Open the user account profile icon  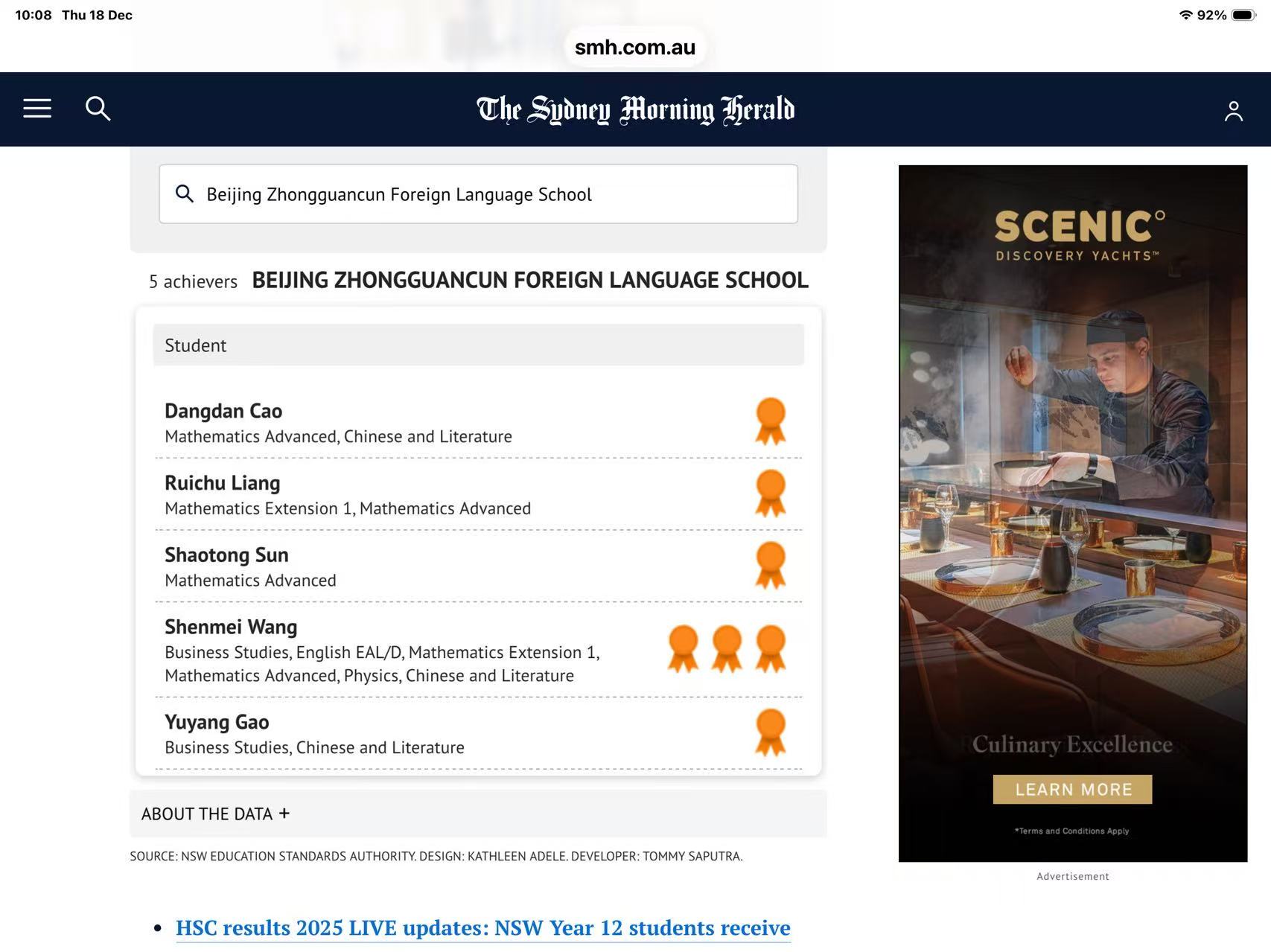tap(1233, 111)
